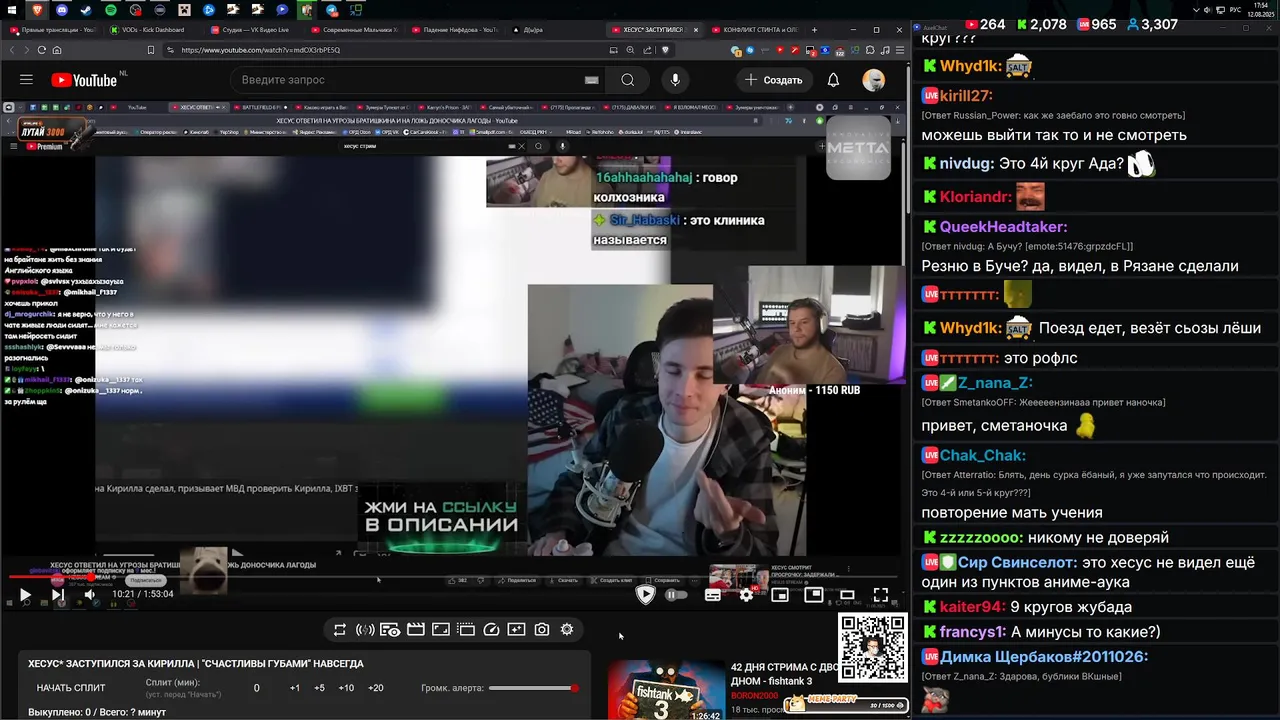The width and height of the screenshot is (1280, 720).
Task: Open the player settings gear
Action: (746, 595)
